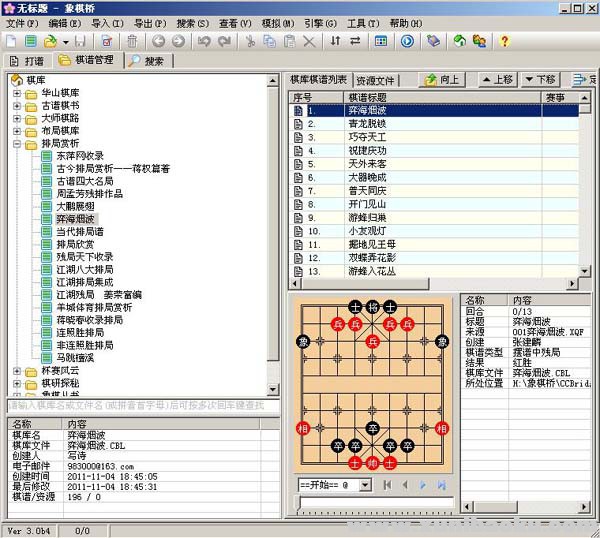Click the blue play button in toolbar
Screen dimensions: 600x538
click(407, 41)
